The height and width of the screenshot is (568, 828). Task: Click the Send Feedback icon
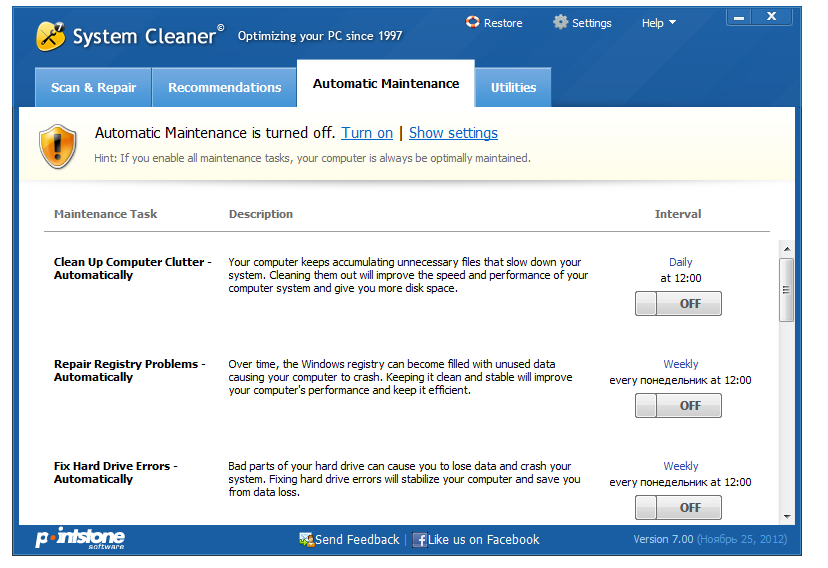[306, 539]
